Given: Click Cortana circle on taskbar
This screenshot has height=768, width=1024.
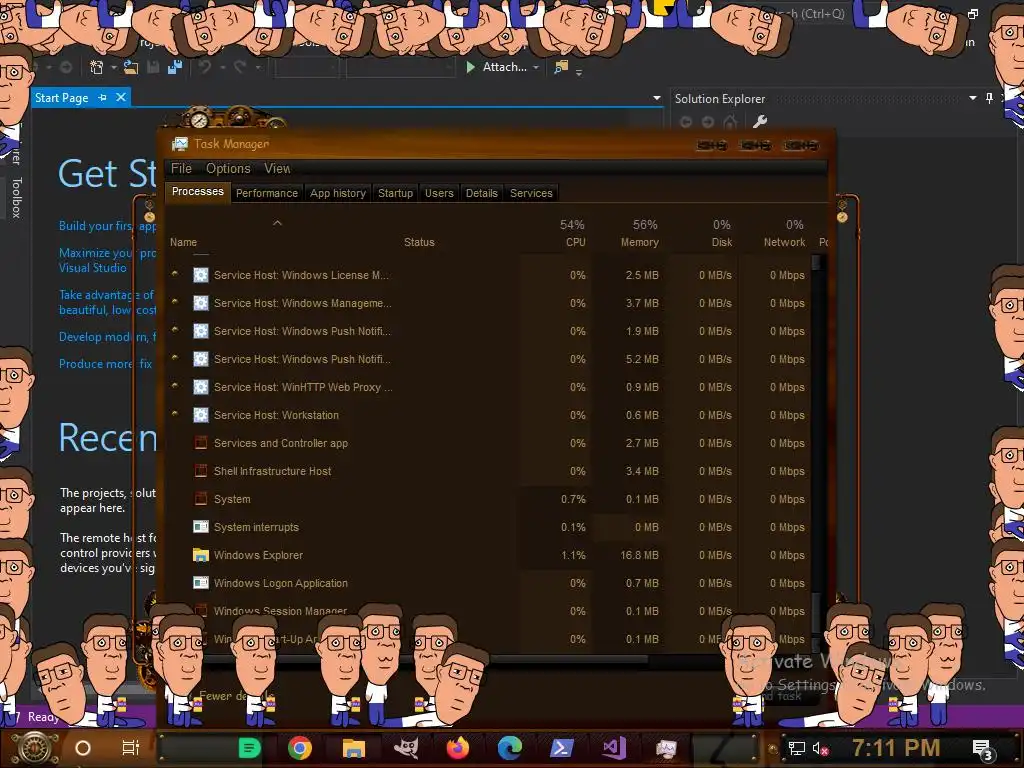Looking at the screenshot, I should pos(83,748).
